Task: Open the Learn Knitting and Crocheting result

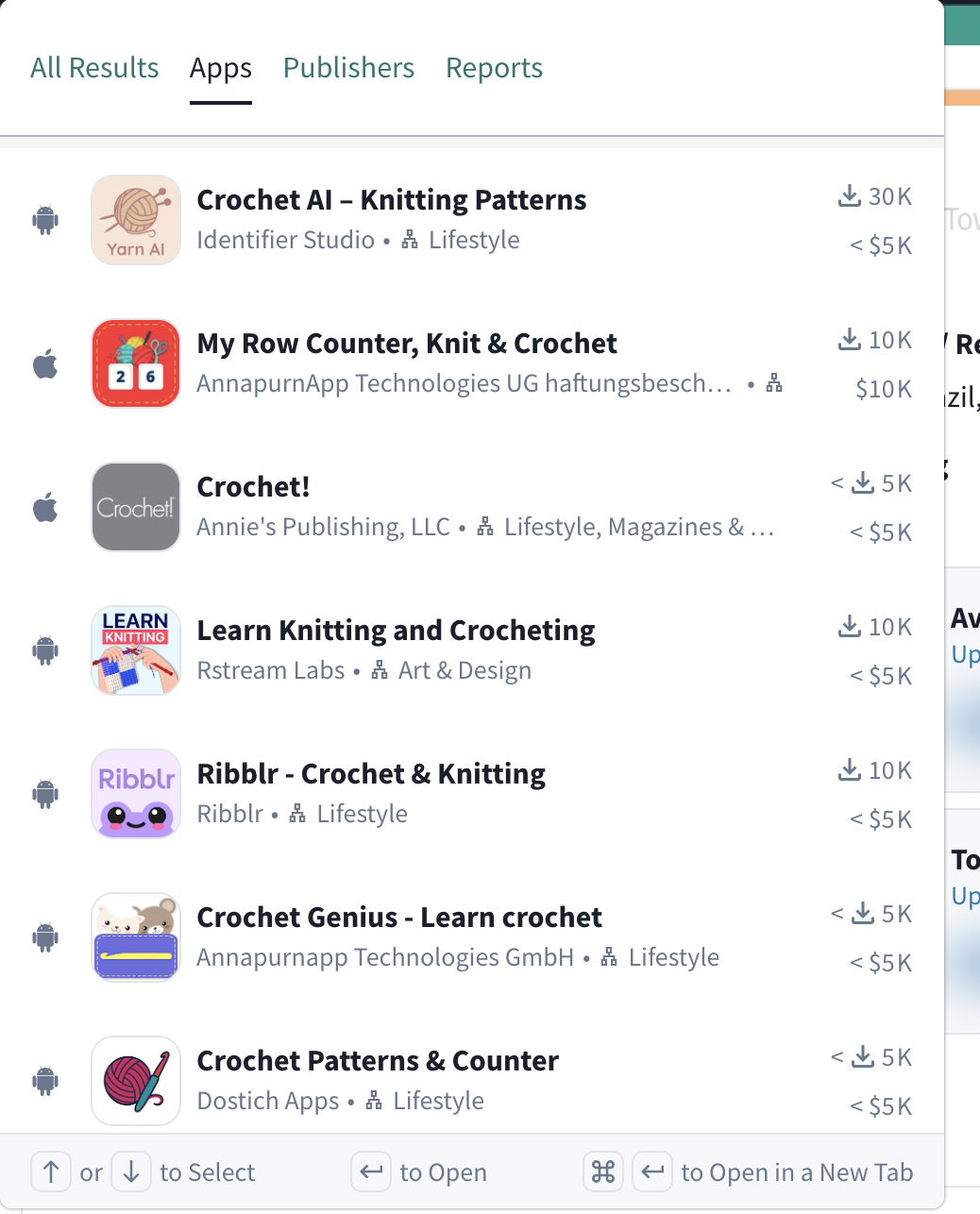Action: point(396,630)
